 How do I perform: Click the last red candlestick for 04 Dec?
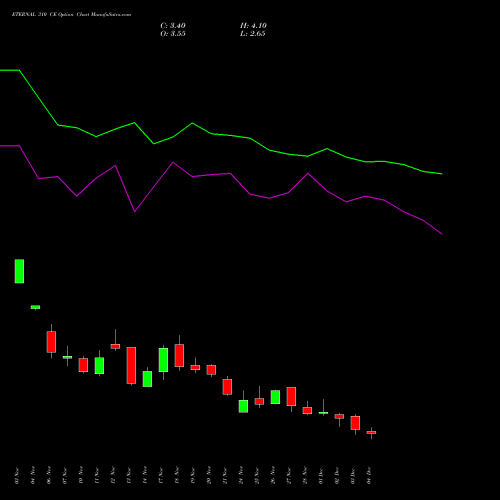[x=371, y=433]
